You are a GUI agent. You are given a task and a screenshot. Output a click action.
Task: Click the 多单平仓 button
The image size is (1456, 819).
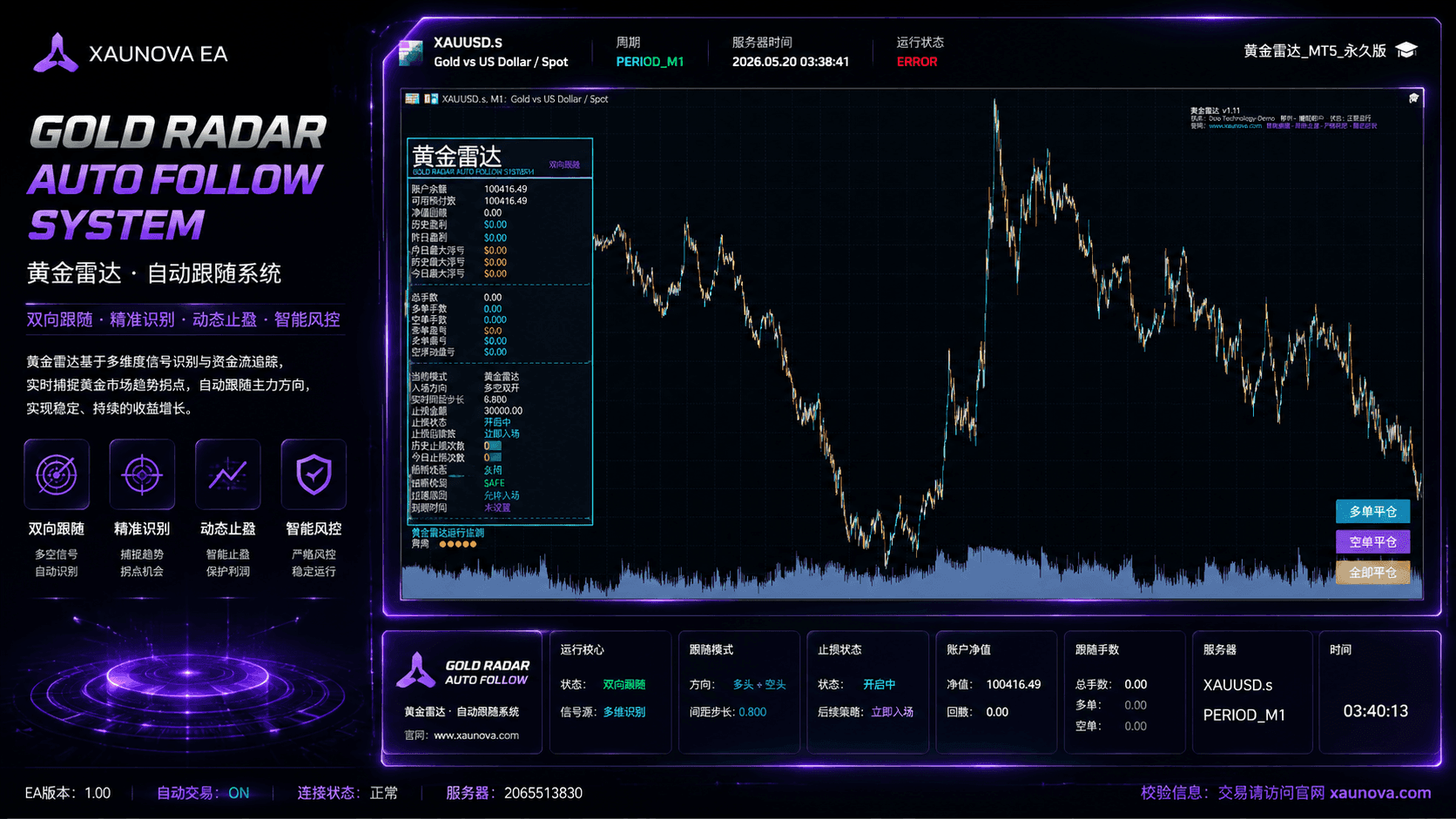point(1373,512)
